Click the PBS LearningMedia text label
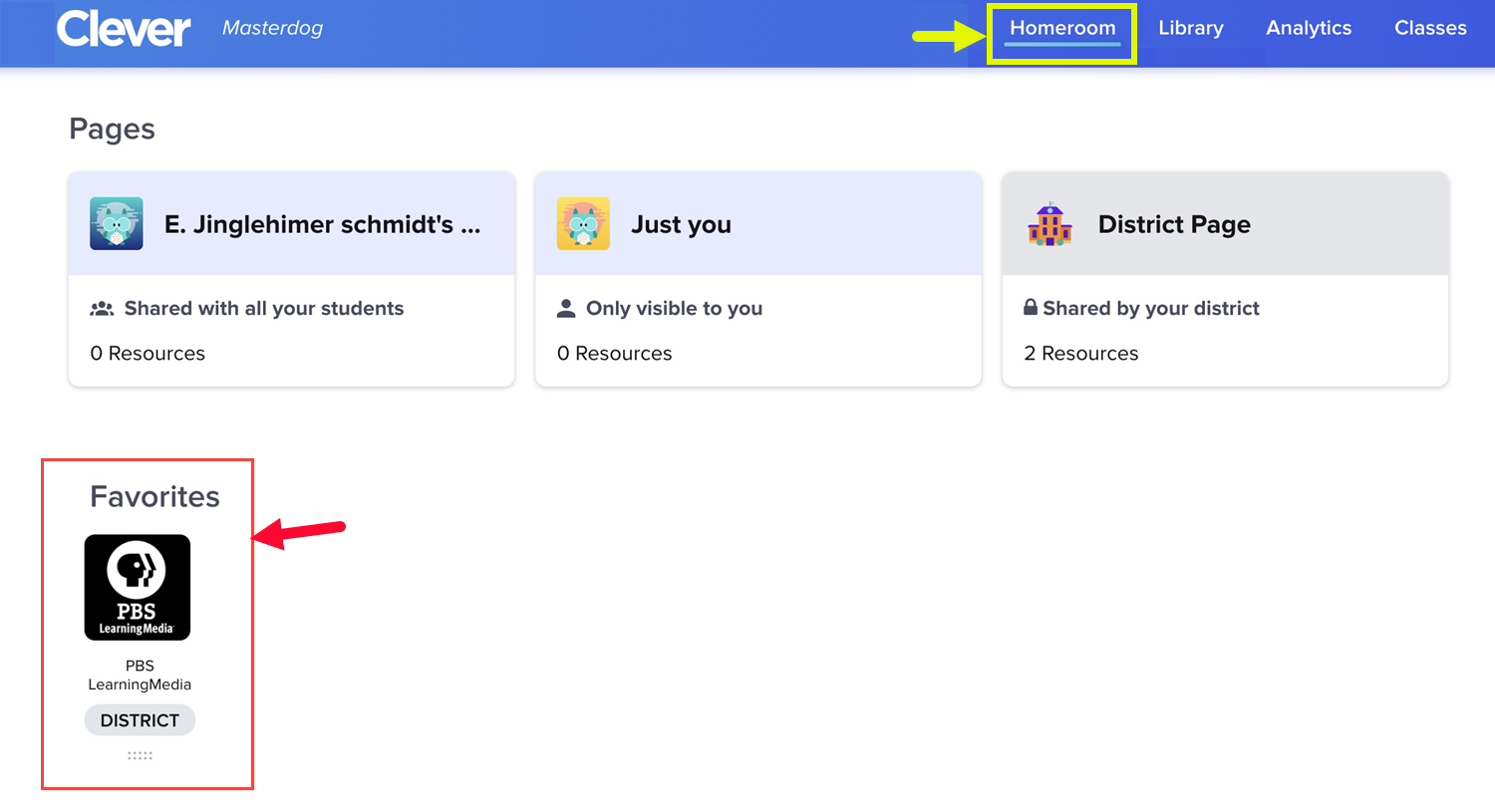 pos(140,676)
